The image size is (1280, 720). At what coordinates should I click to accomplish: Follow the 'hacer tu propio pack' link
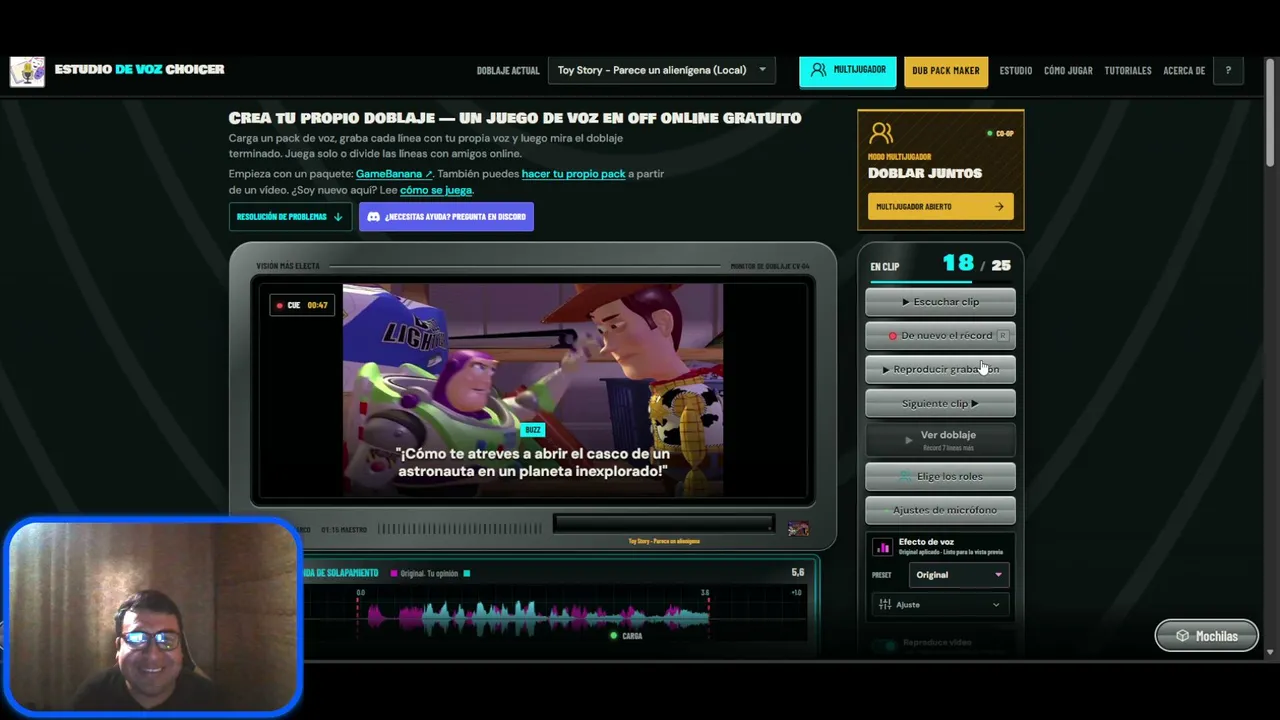tap(573, 174)
